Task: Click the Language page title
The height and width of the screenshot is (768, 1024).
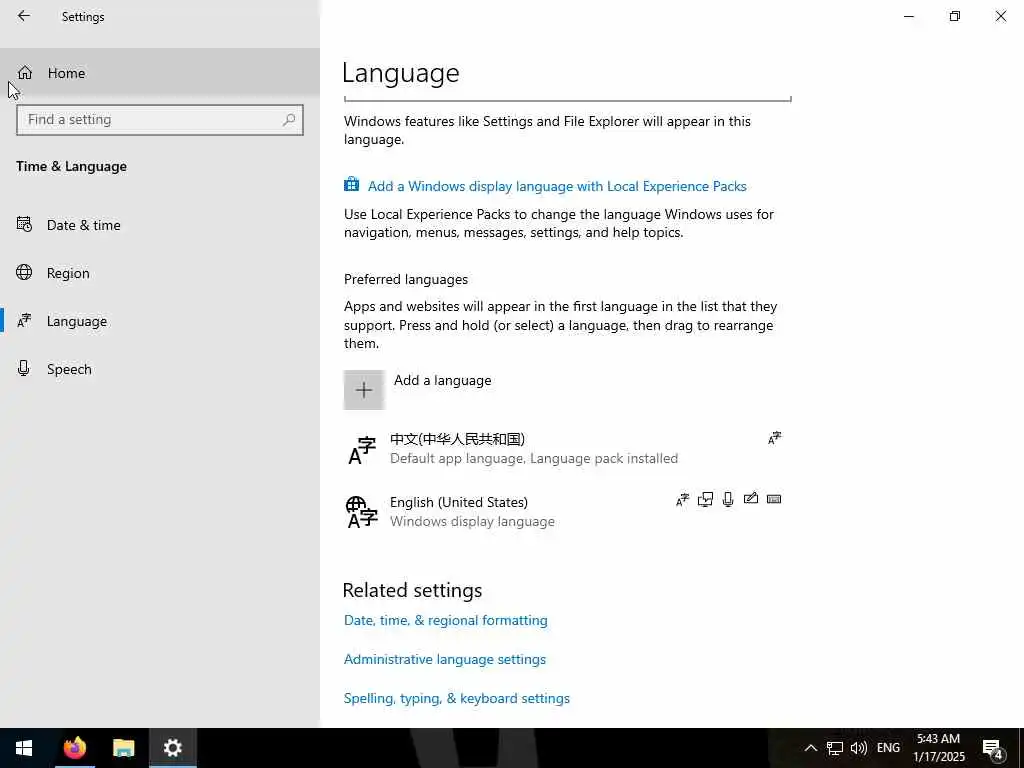Action: [400, 73]
